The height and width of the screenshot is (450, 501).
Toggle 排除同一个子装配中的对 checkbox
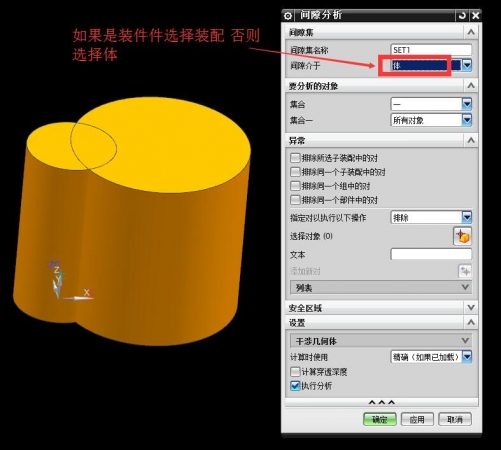(295, 172)
